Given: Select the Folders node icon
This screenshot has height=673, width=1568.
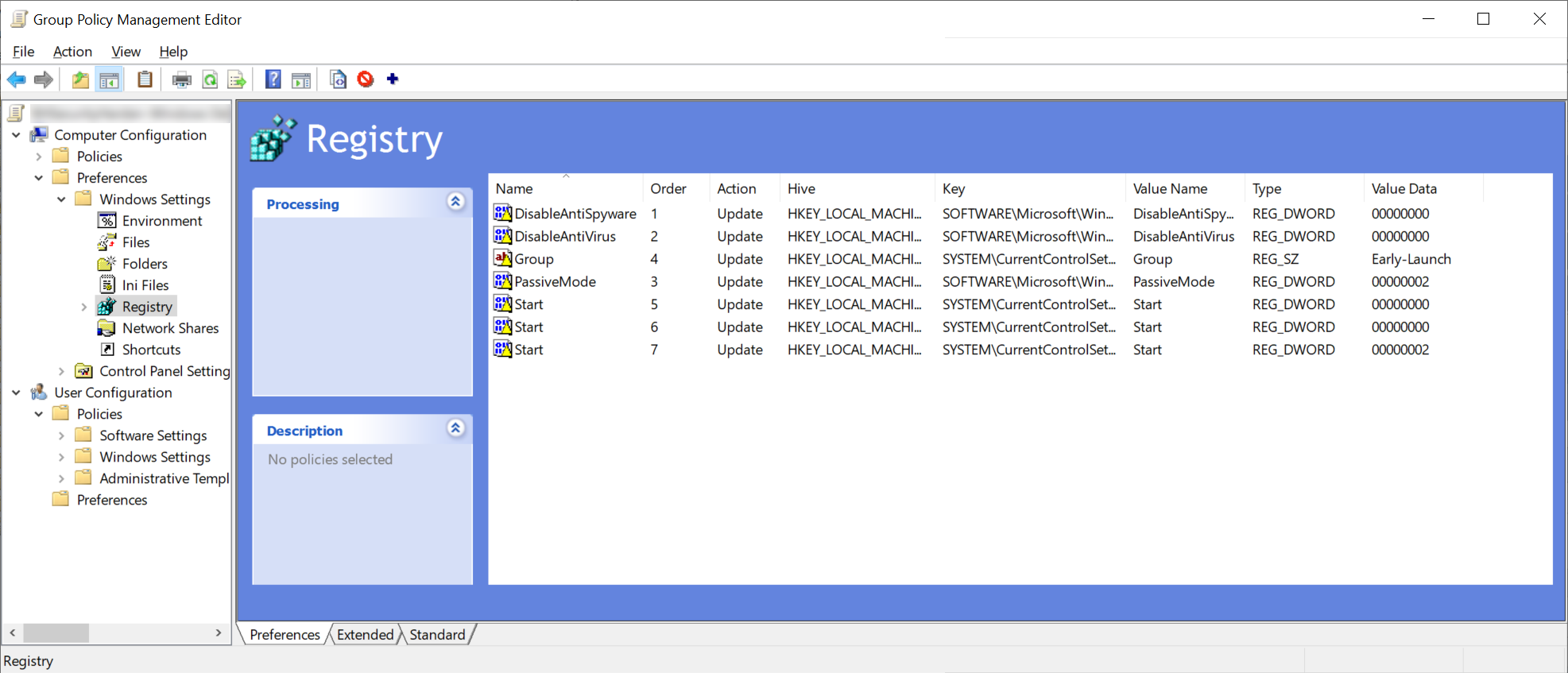Looking at the screenshot, I should pos(107,263).
